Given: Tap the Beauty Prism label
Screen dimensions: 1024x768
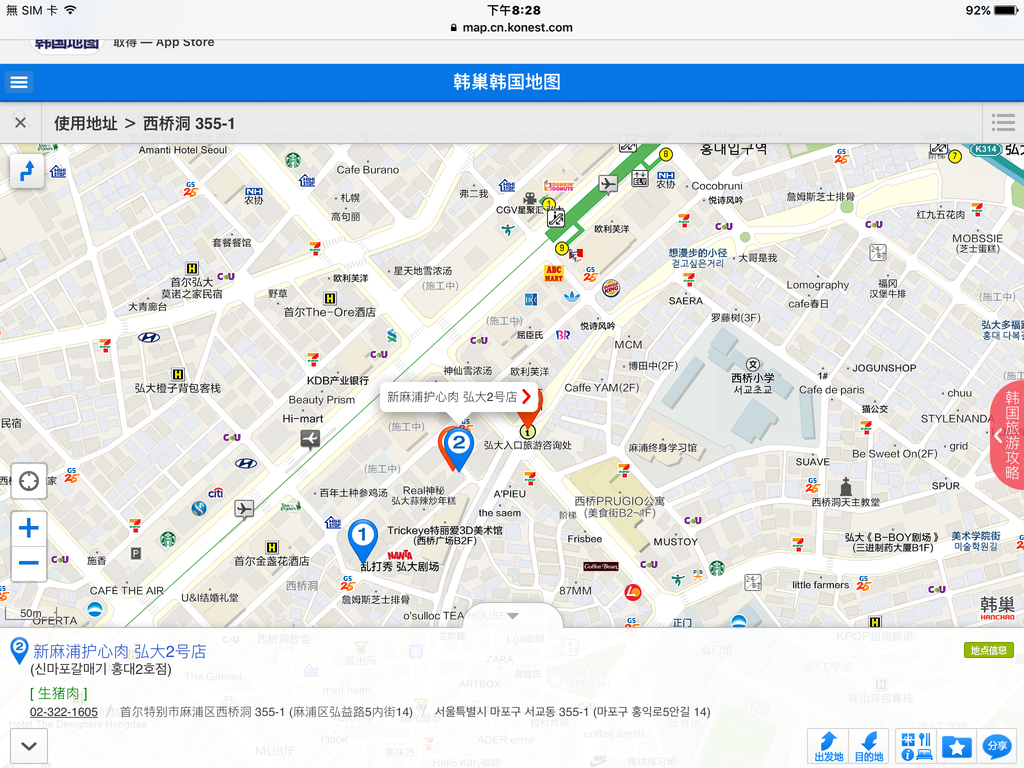Looking at the screenshot, I should coord(322,400).
